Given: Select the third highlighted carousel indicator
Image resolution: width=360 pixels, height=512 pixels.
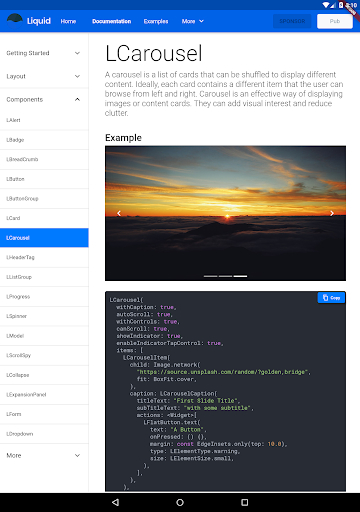Looking at the screenshot, I should pos(240,276).
